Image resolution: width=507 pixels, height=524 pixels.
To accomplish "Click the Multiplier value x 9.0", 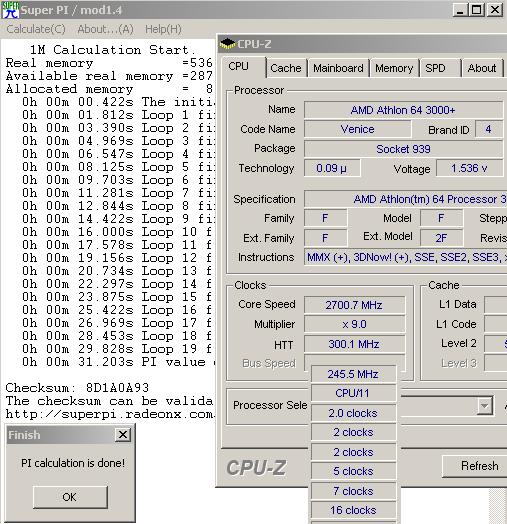I will tap(354, 324).
